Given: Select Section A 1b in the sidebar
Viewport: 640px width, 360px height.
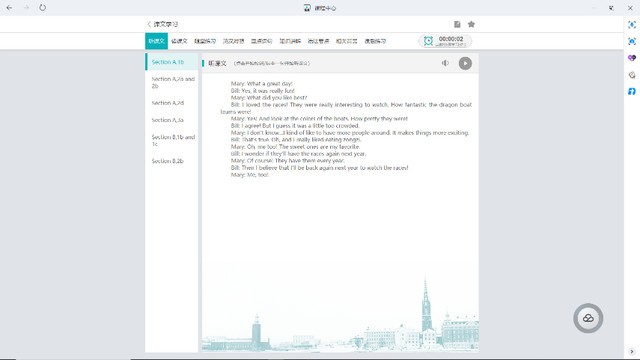Looking at the screenshot, I should tap(171, 62).
